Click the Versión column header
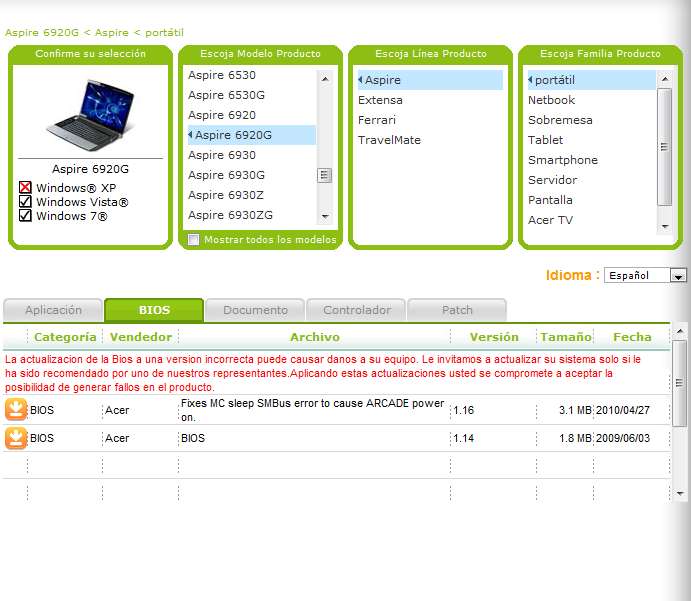The image size is (691, 601). point(494,337)
